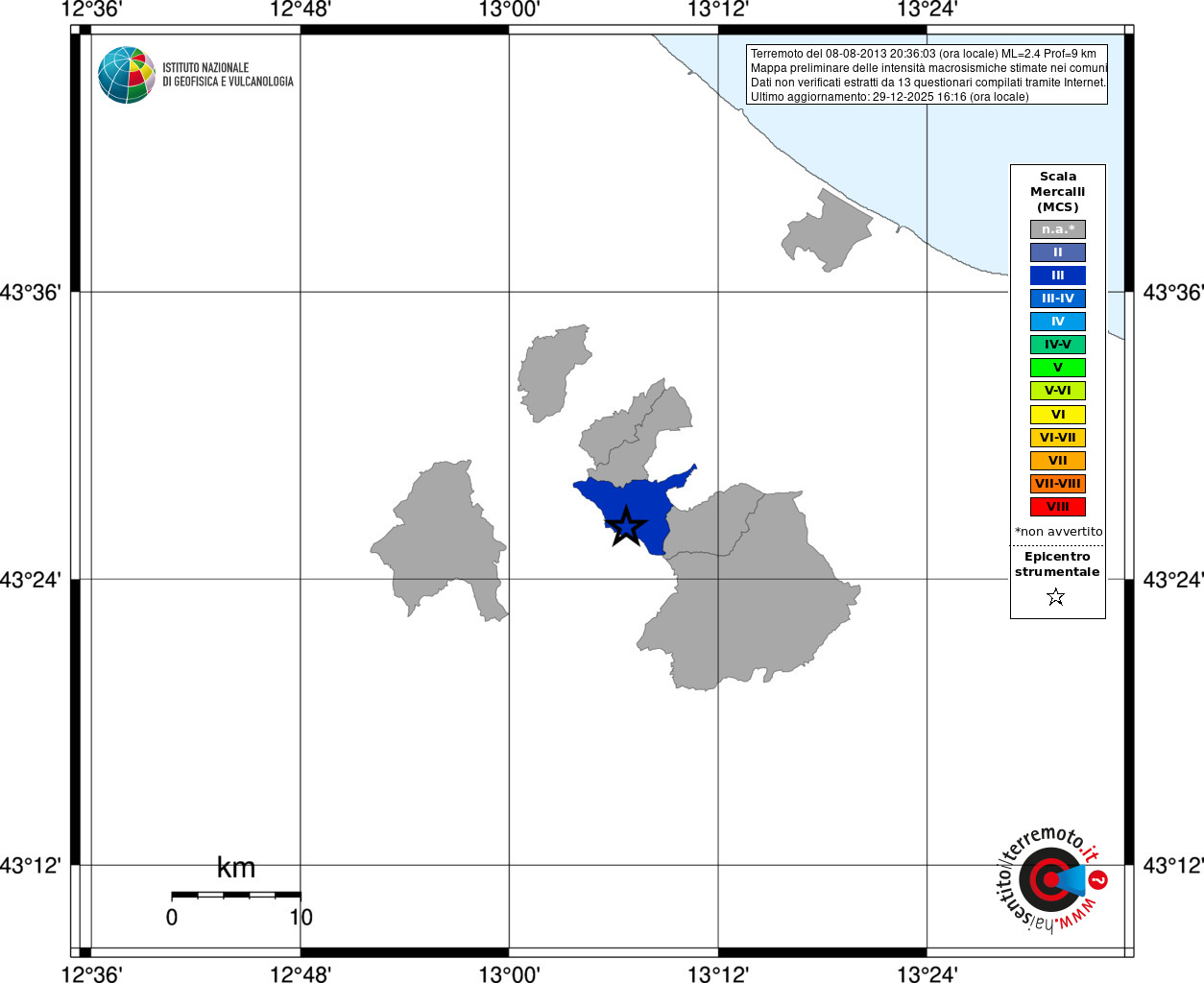Click the haisentitoilterremoto.it target logo

(1049, 879)
